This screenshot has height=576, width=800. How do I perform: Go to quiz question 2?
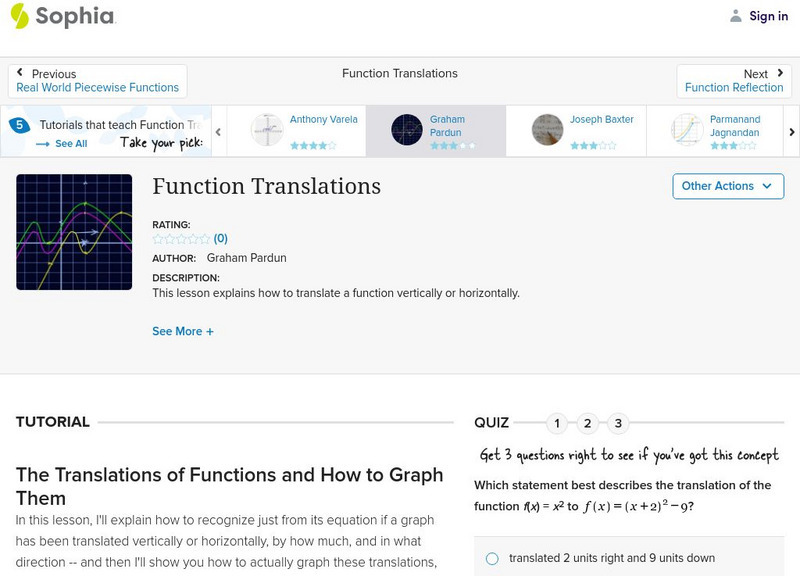[x=588, y=423]
